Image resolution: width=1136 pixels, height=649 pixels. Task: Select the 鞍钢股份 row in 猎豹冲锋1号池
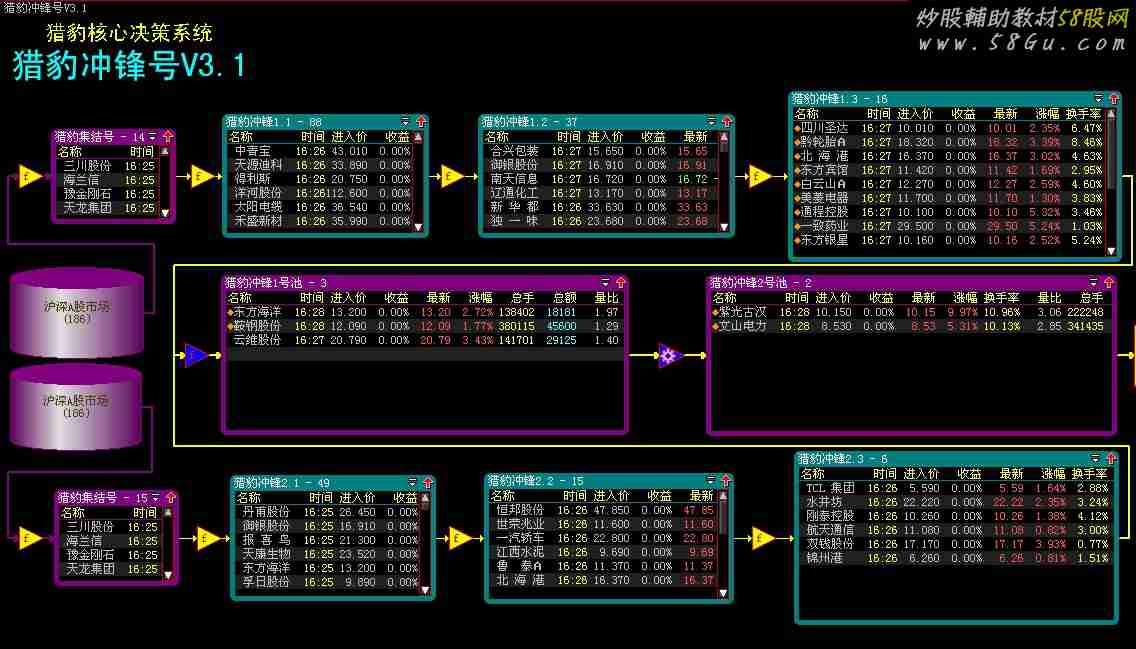point(424,326)
